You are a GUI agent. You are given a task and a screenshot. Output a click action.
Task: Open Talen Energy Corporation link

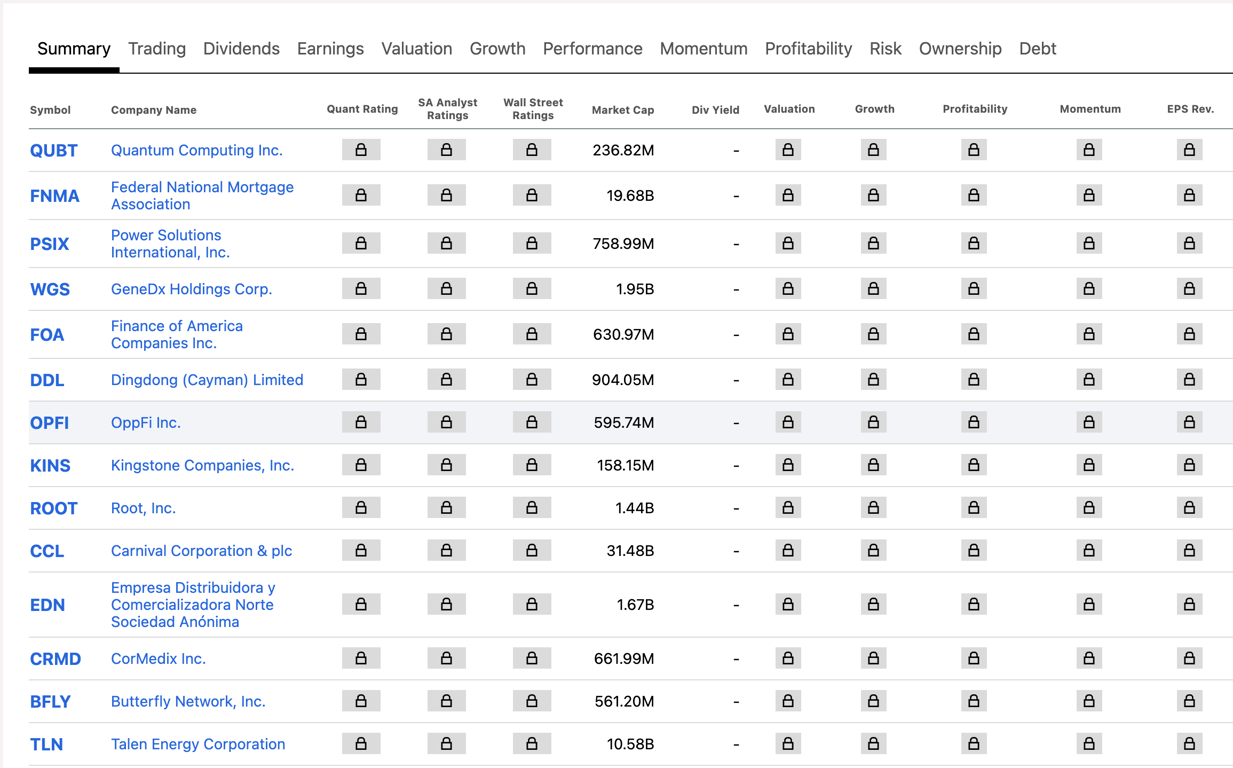pos(198,744)
